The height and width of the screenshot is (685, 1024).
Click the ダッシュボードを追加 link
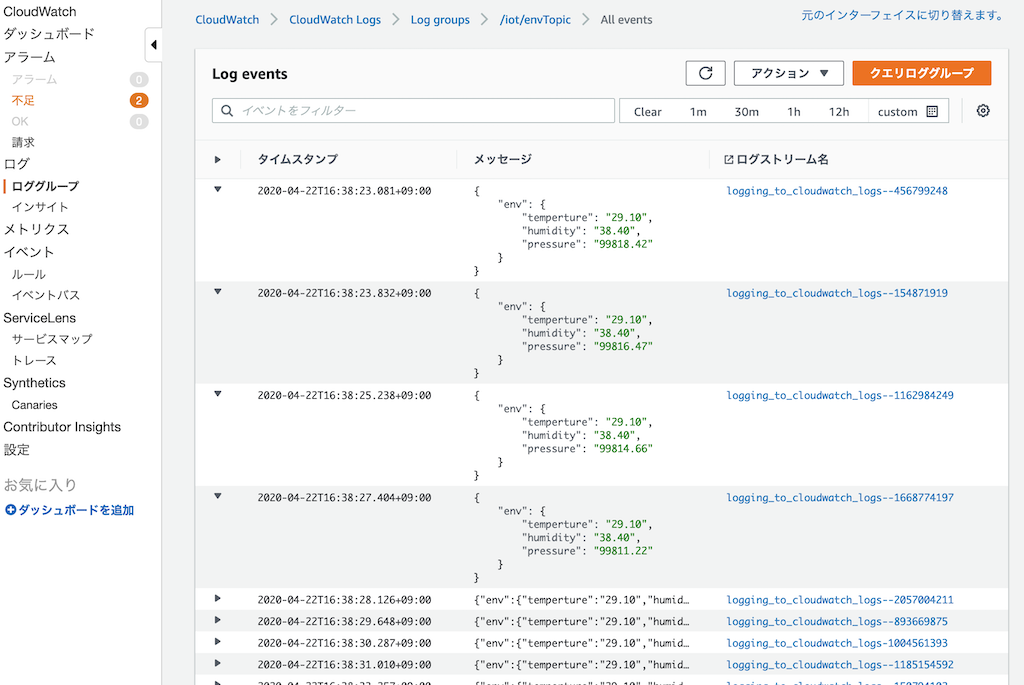coord(76,510)
